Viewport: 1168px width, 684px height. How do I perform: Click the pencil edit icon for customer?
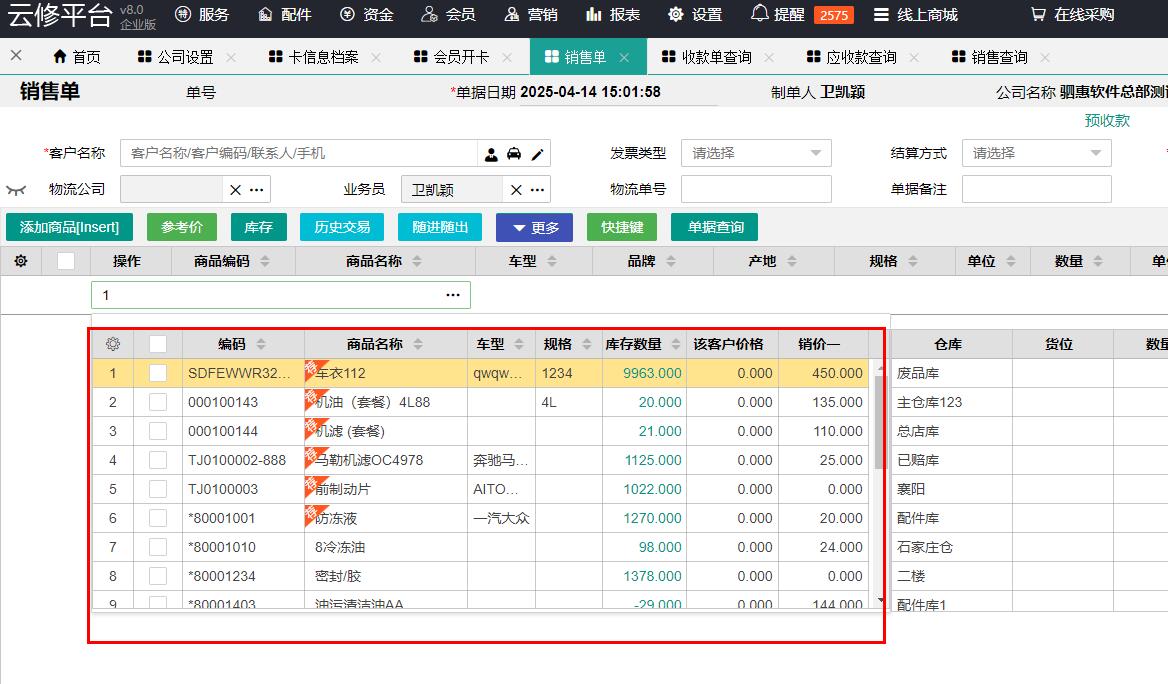(x=537, y=154)
